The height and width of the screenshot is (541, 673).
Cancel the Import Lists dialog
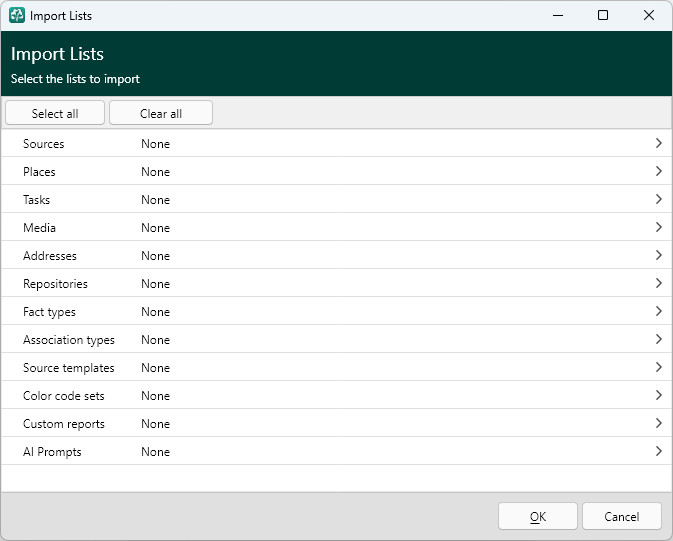point(621,516)
